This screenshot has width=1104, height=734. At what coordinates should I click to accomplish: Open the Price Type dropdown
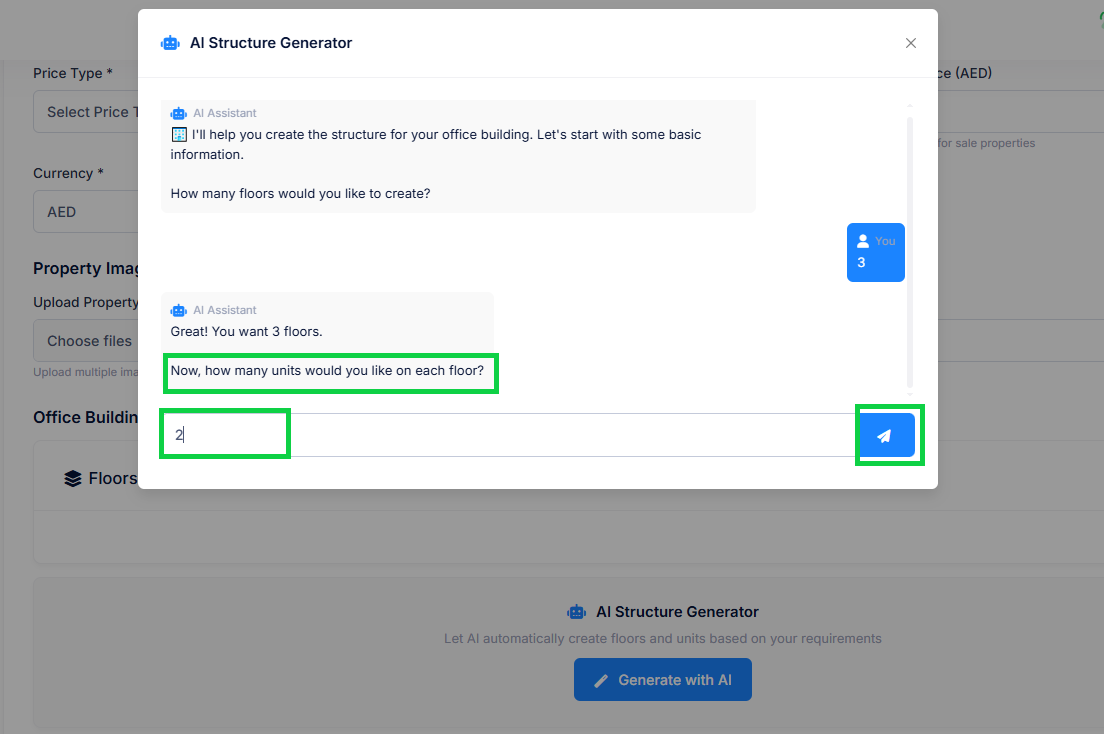[x=85, y=112]
